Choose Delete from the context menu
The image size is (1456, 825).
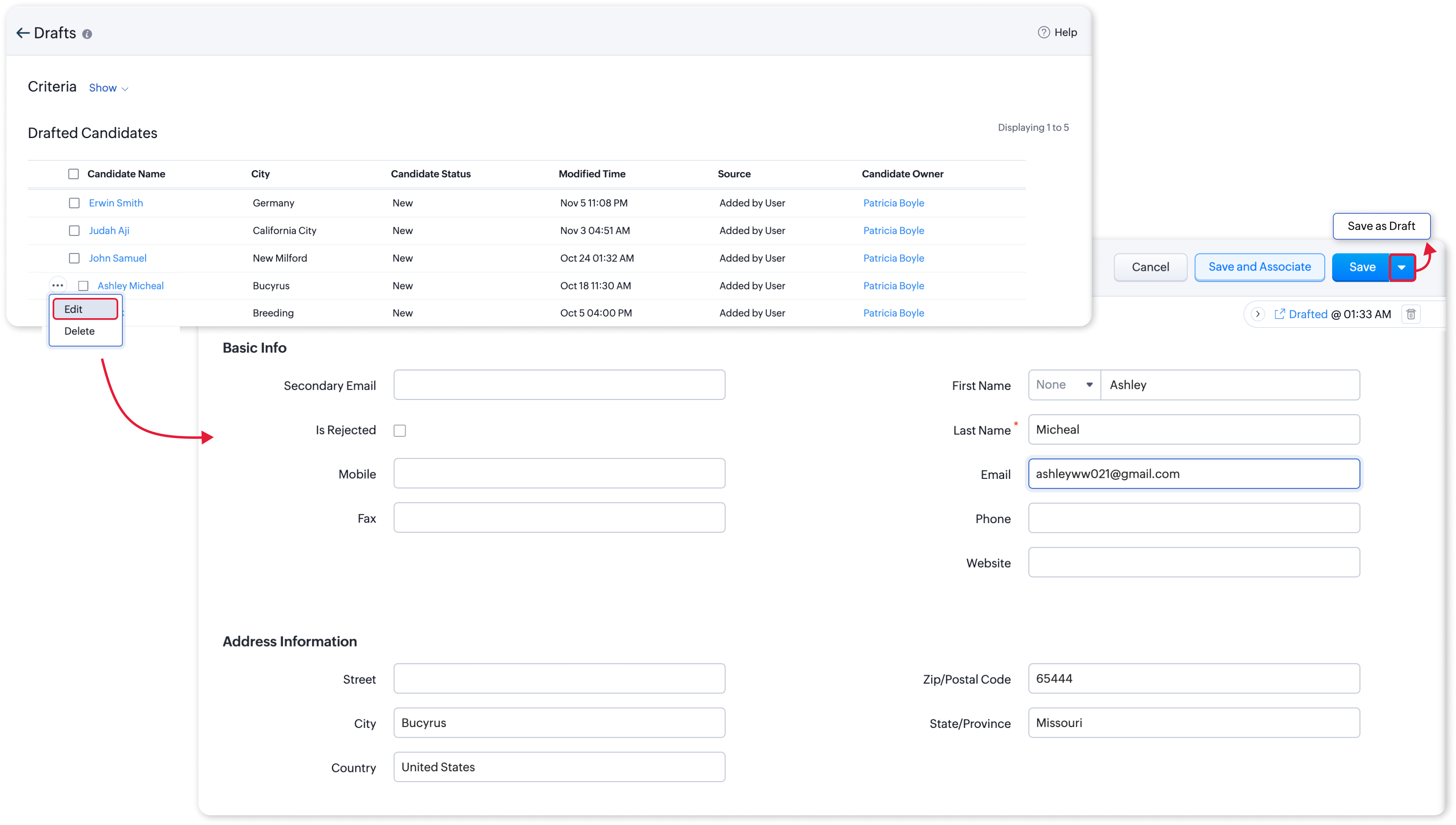tap(79, 331)
